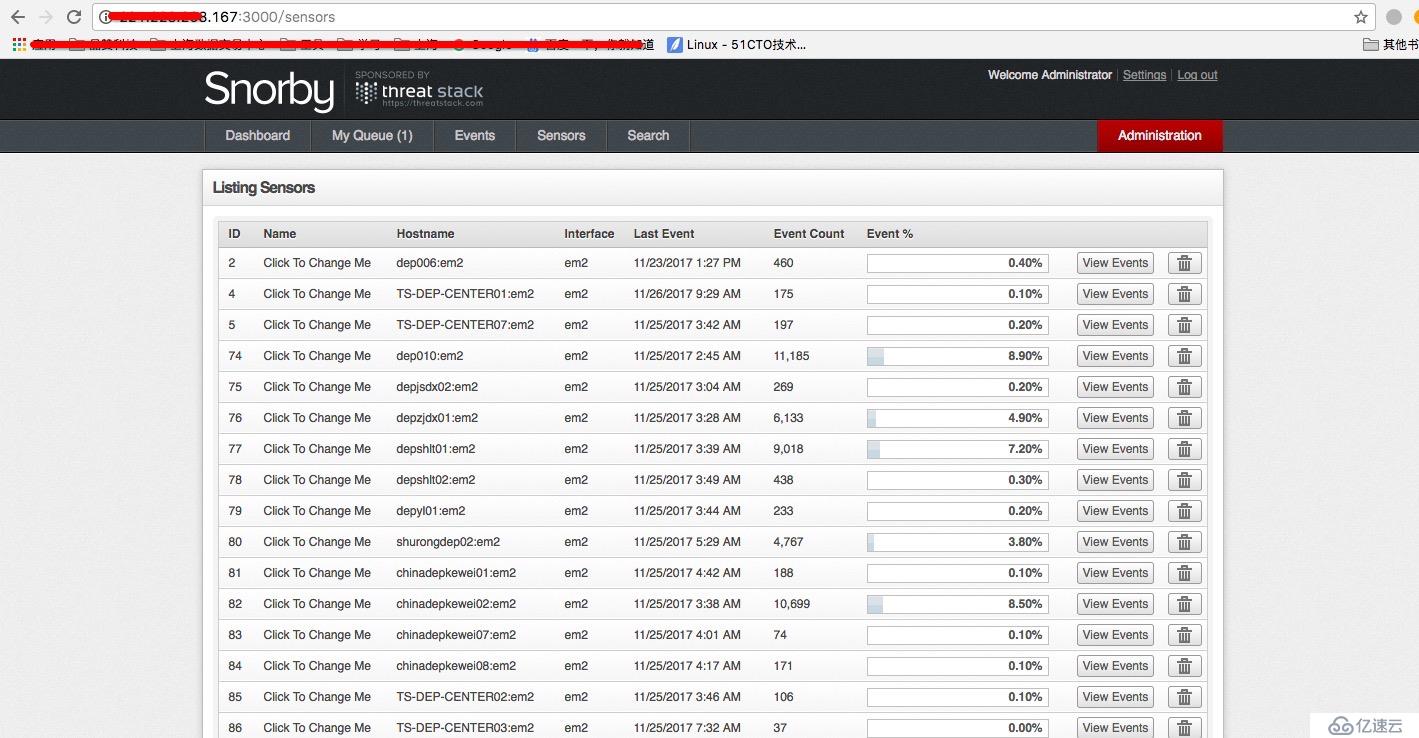Open the Administration menu

(1160, 136)
